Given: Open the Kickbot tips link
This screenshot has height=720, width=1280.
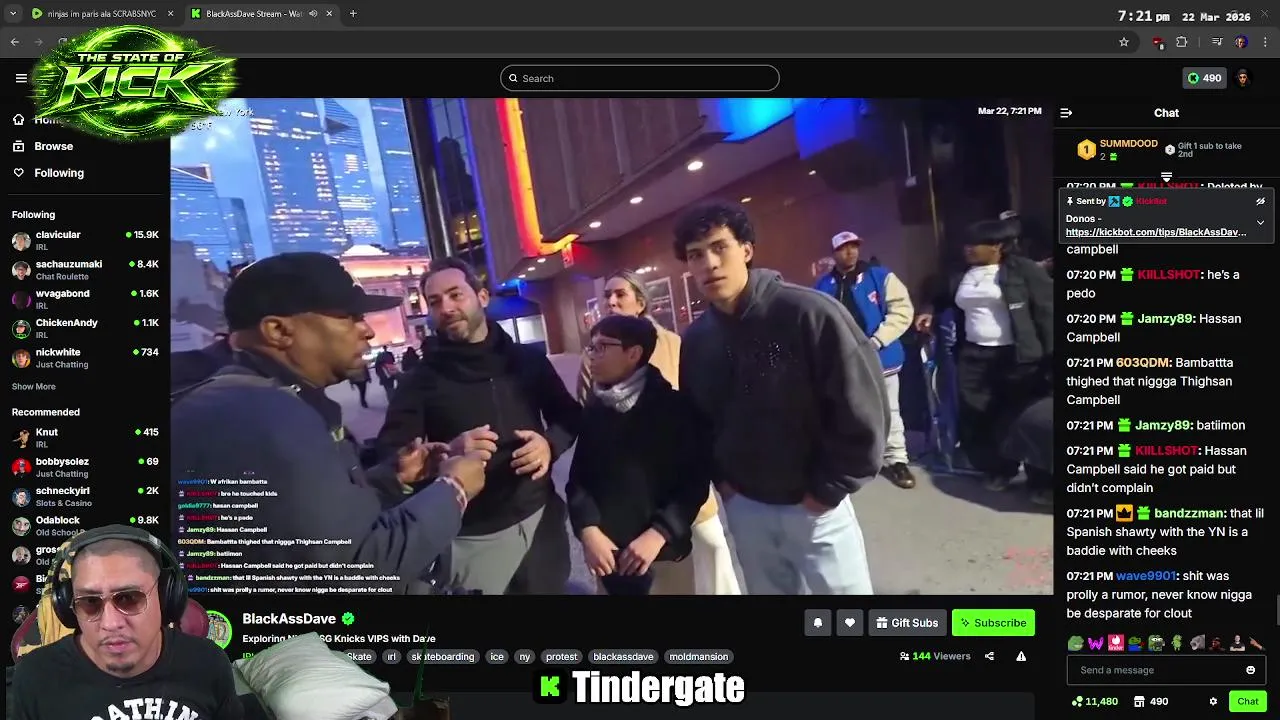Looking at the screenshot, I should (x=1156, y=232).
